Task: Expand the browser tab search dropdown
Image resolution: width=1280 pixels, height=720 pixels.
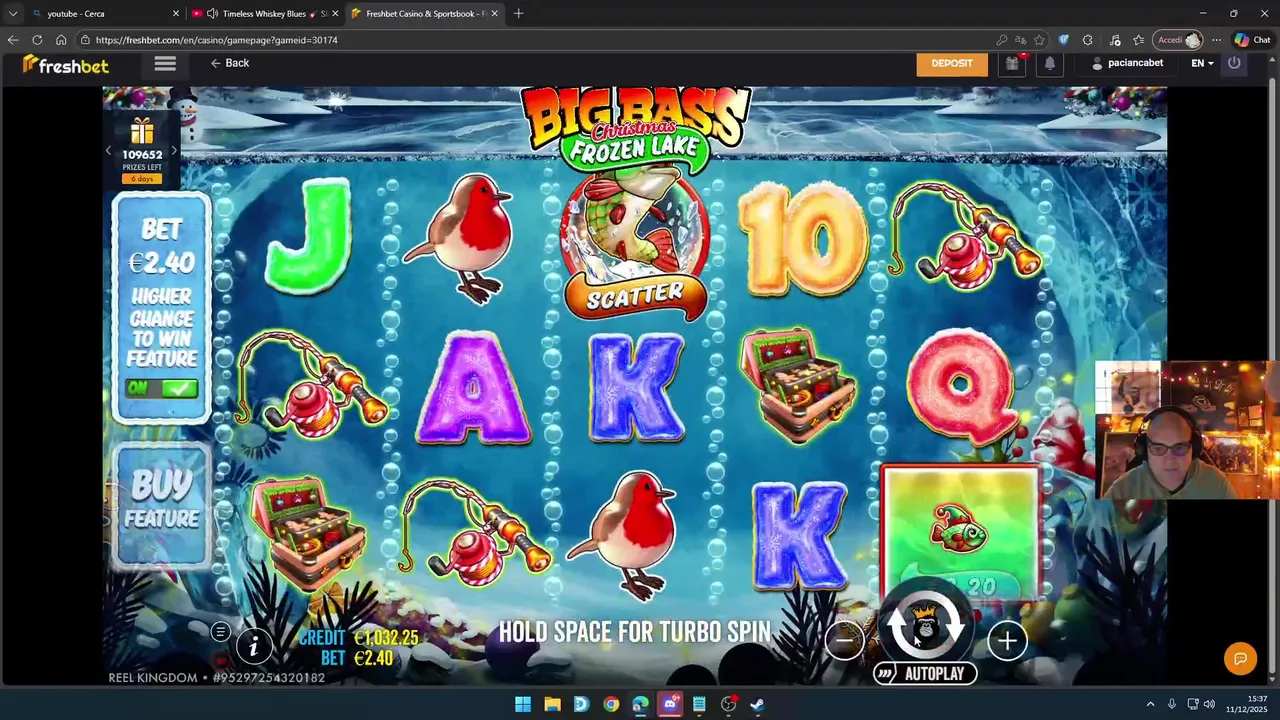Action: pos(12,14)
